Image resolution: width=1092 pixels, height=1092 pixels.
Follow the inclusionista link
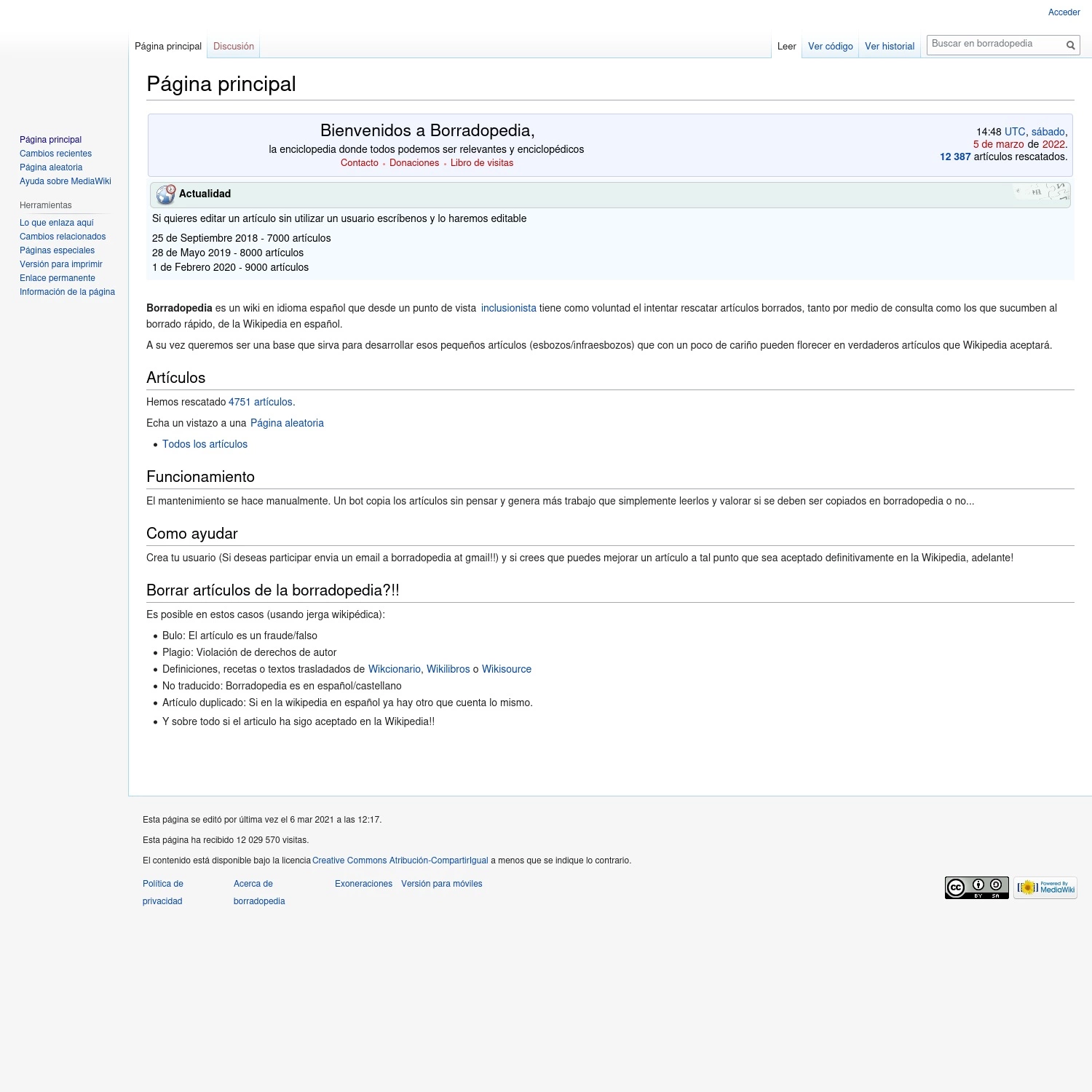[509, 308]
